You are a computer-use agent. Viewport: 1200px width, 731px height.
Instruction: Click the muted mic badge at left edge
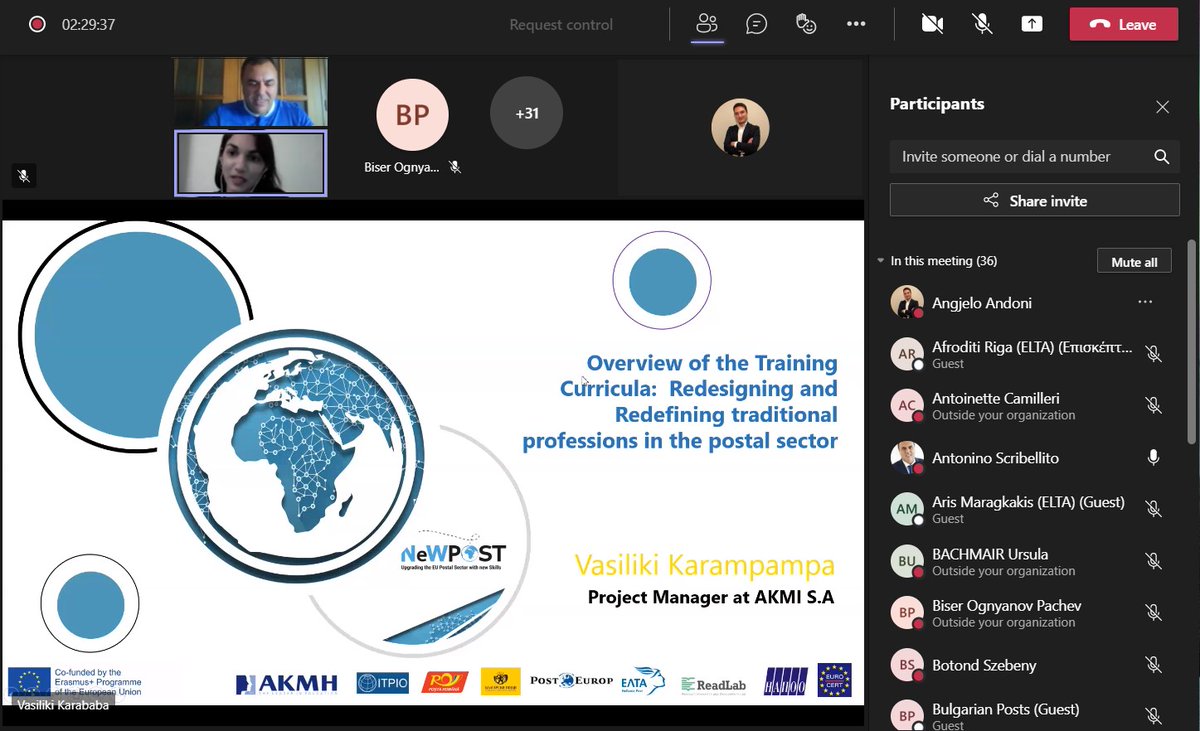24,175
